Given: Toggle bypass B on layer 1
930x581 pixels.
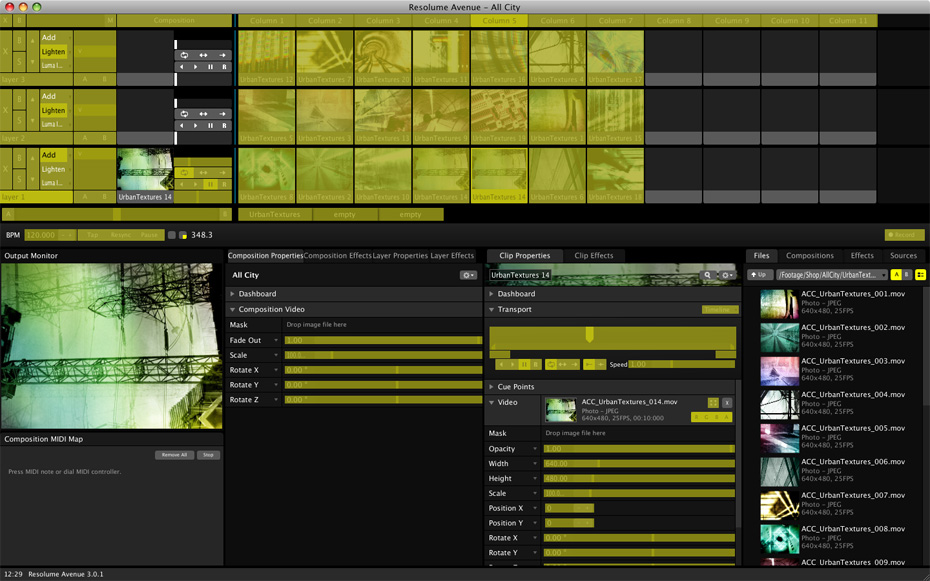Looking at the screenshot, I should coord(19,158).
